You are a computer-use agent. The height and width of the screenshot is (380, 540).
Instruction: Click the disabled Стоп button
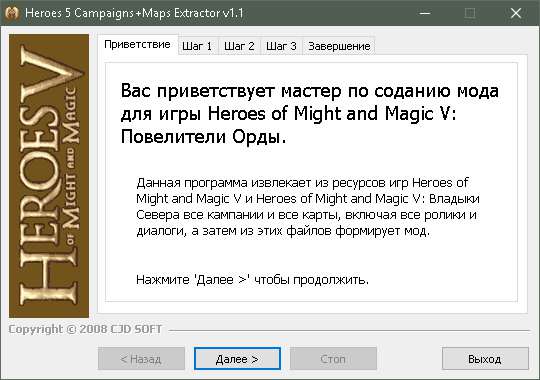tap(333, 359)
